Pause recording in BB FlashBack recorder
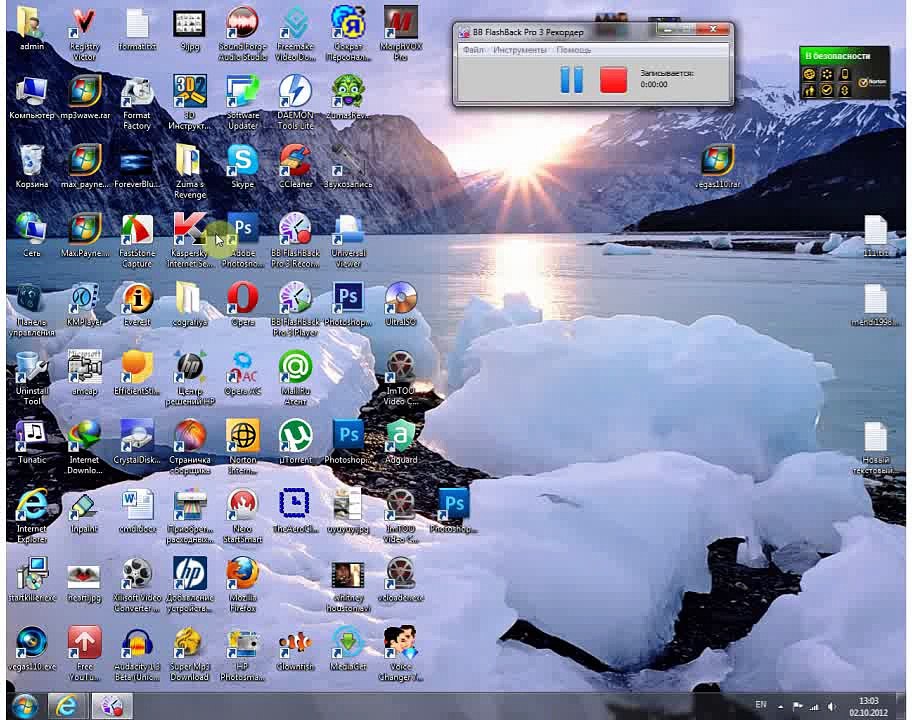This screenshot has width=912, height=720. (x=571, y=80)
